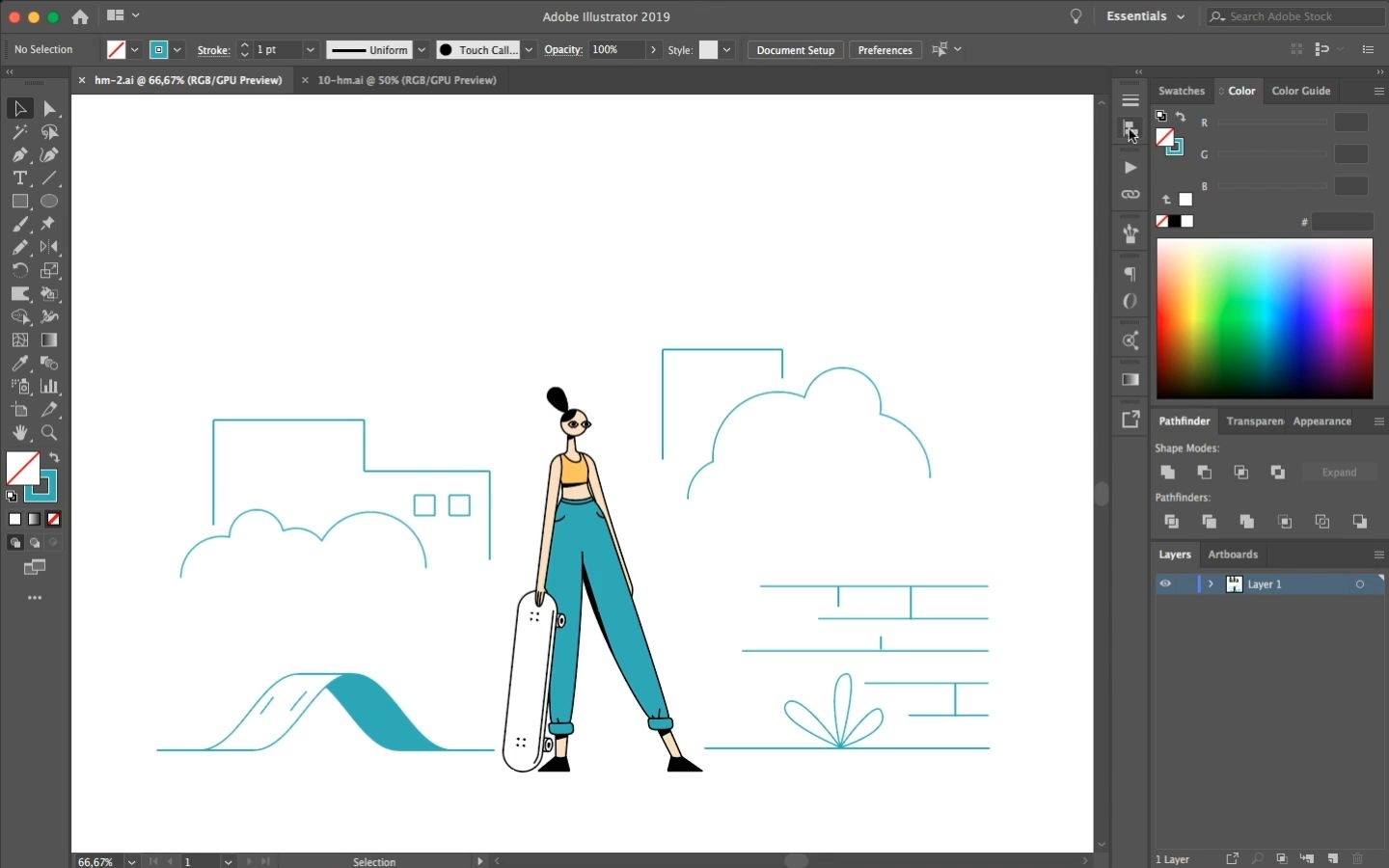Open the Actions panel from the dock
The image size is (1389, 868).
(1130, 168)
